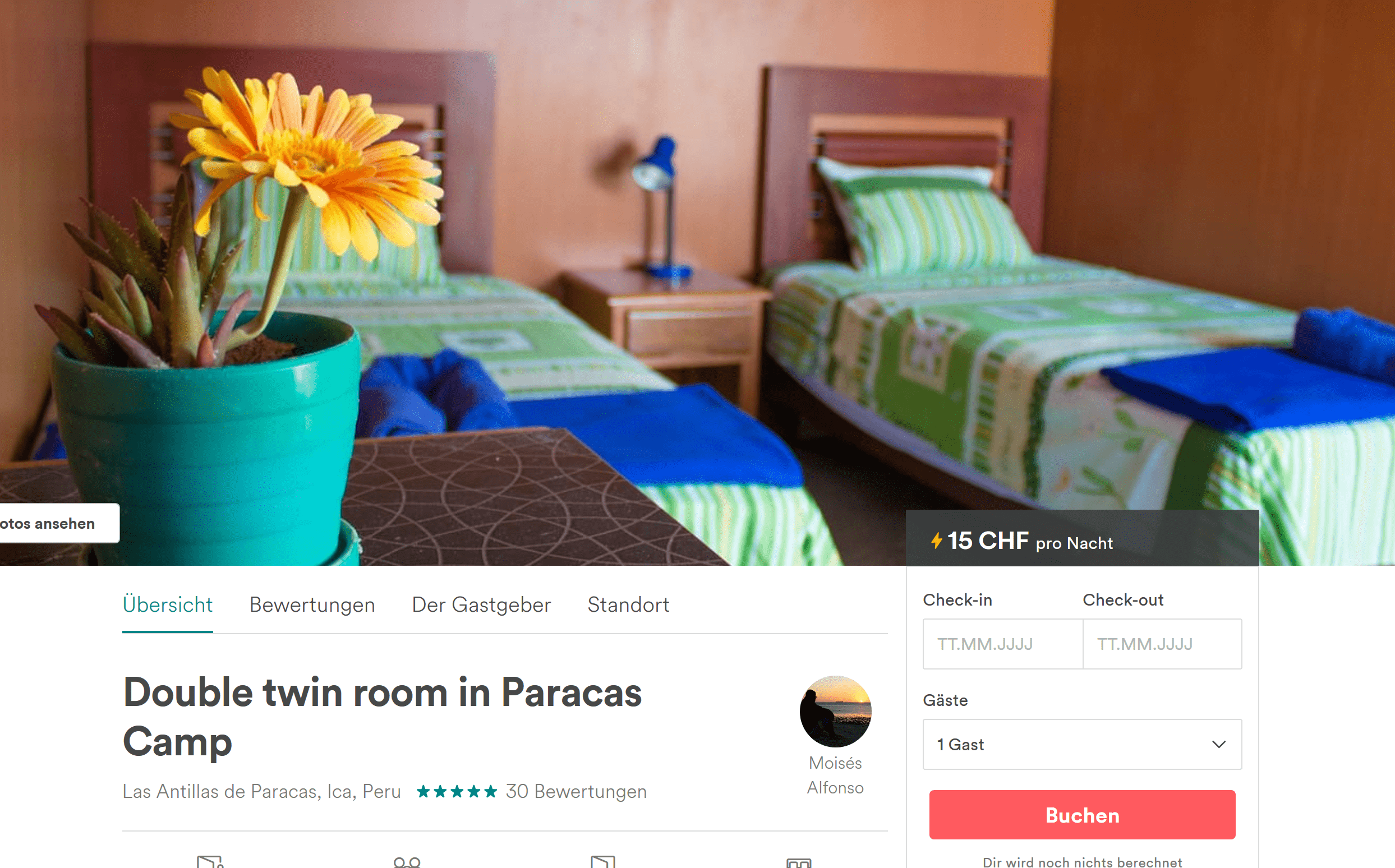1395x868 pixels.
Task: Click the private room icon
Action: click(210, 862)
